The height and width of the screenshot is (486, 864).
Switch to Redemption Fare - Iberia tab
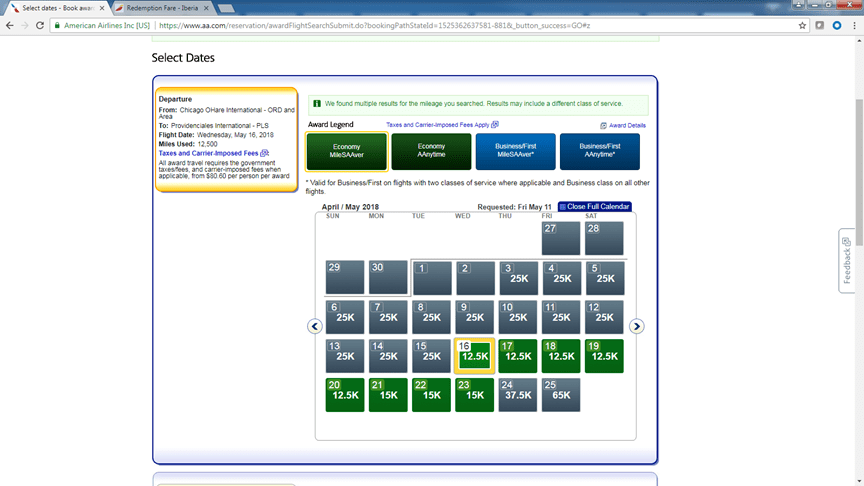click(x=162, y=8)
